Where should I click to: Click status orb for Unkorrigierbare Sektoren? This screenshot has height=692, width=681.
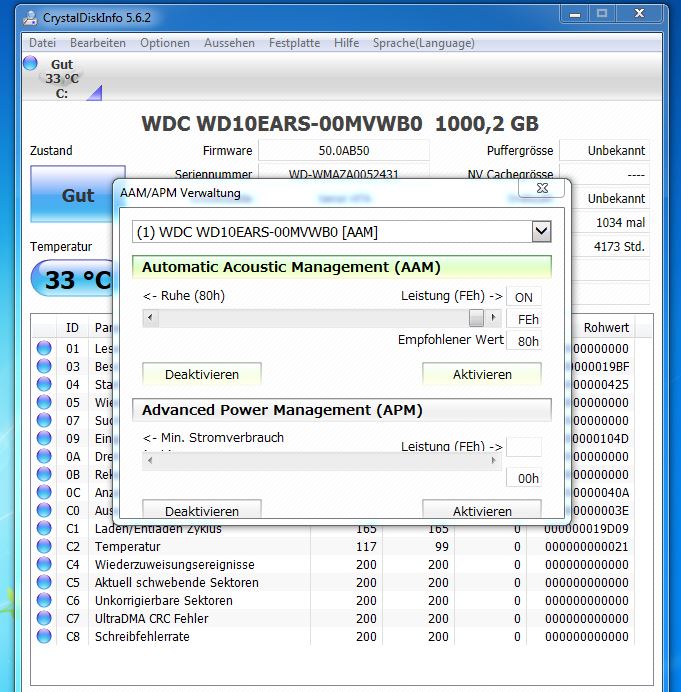click(x=44, y=600)
